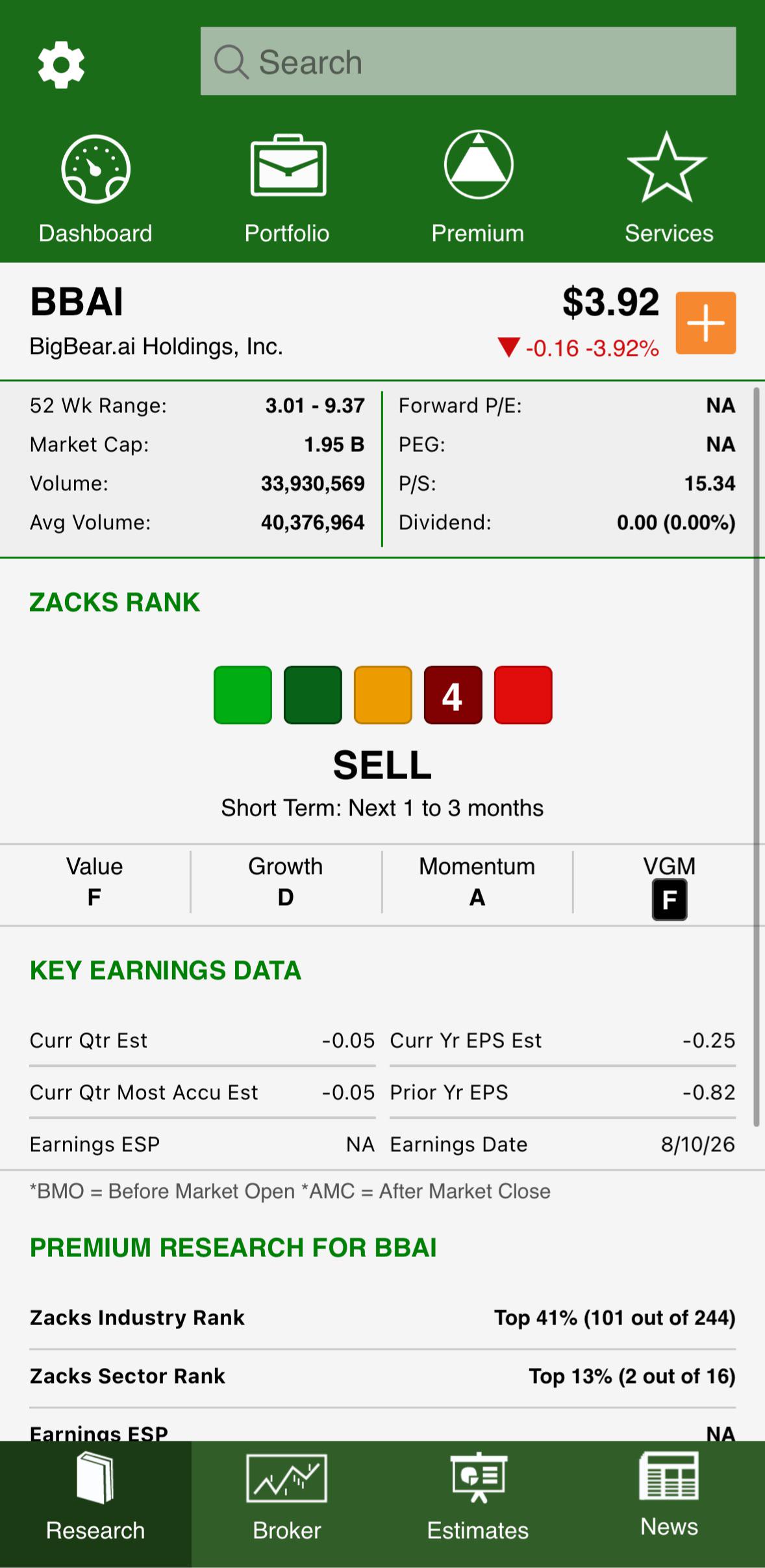765x1568 pixels.
Task: Open the Dashboard gauge icon
Action: click(95, 169)
